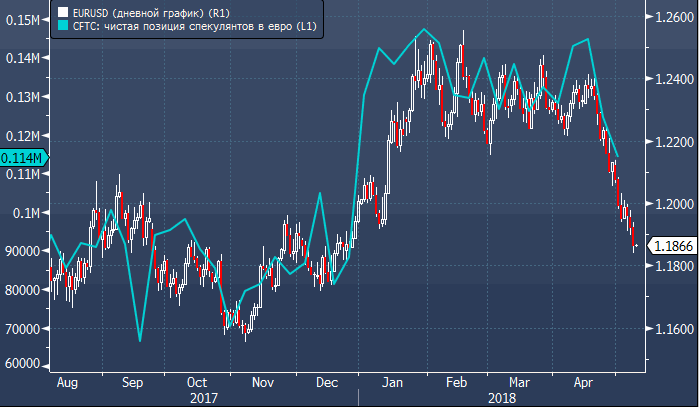This screenshot has width=699, height=407.
Task: Click the 0.1M left axis label
Action: 25,213
